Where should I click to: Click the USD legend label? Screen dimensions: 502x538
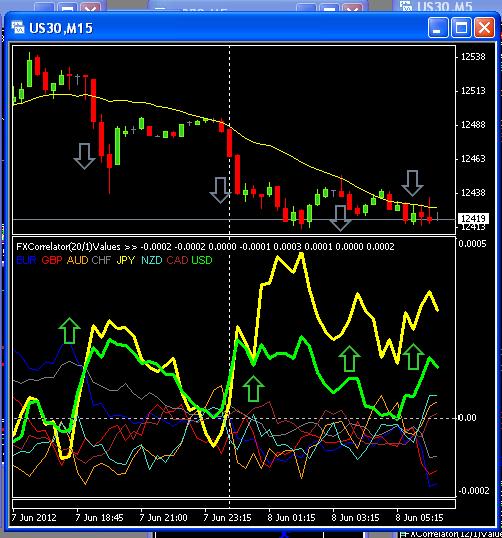[202, 260]
